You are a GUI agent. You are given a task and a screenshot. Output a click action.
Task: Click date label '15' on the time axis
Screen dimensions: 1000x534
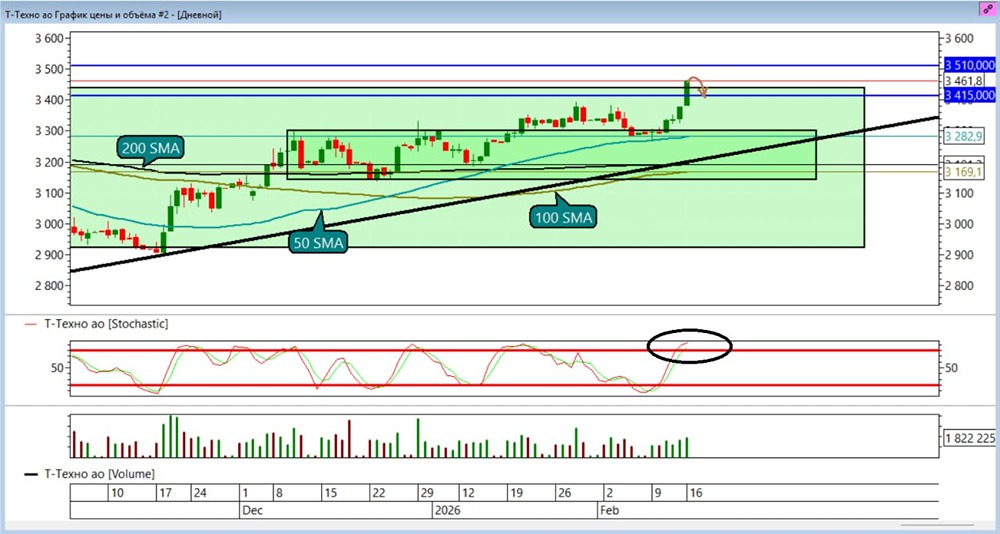(x=330, y=493)
